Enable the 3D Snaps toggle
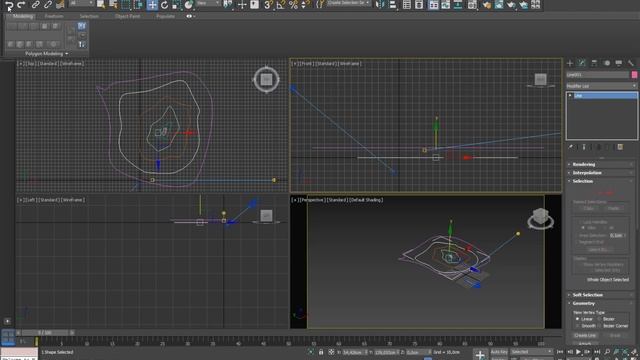 coord(268,5)
